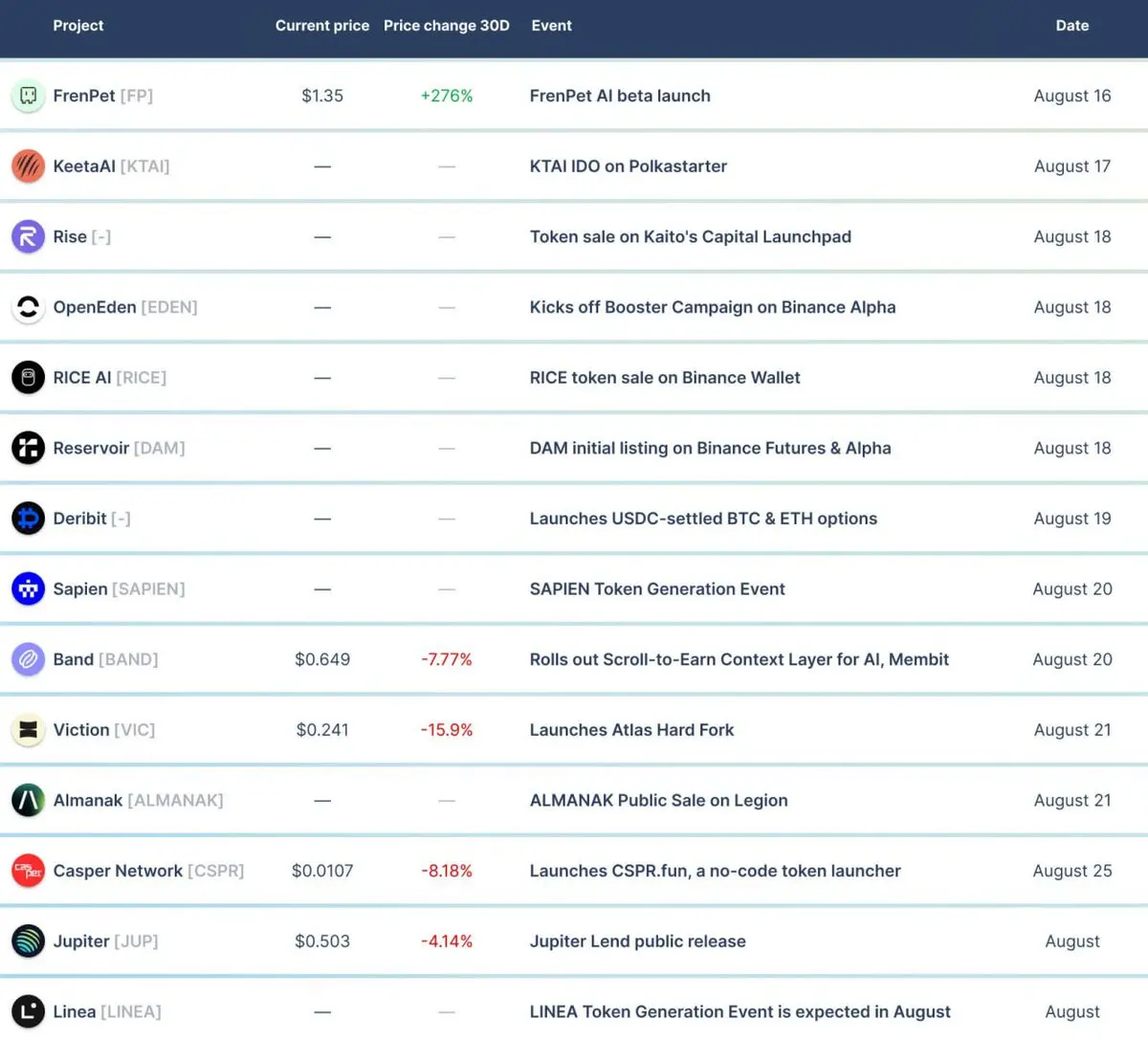The height and width of the screenshot is (1041, 1148).
Task: Click the $0.503 Jupiter price
Action: pos(322,941)
